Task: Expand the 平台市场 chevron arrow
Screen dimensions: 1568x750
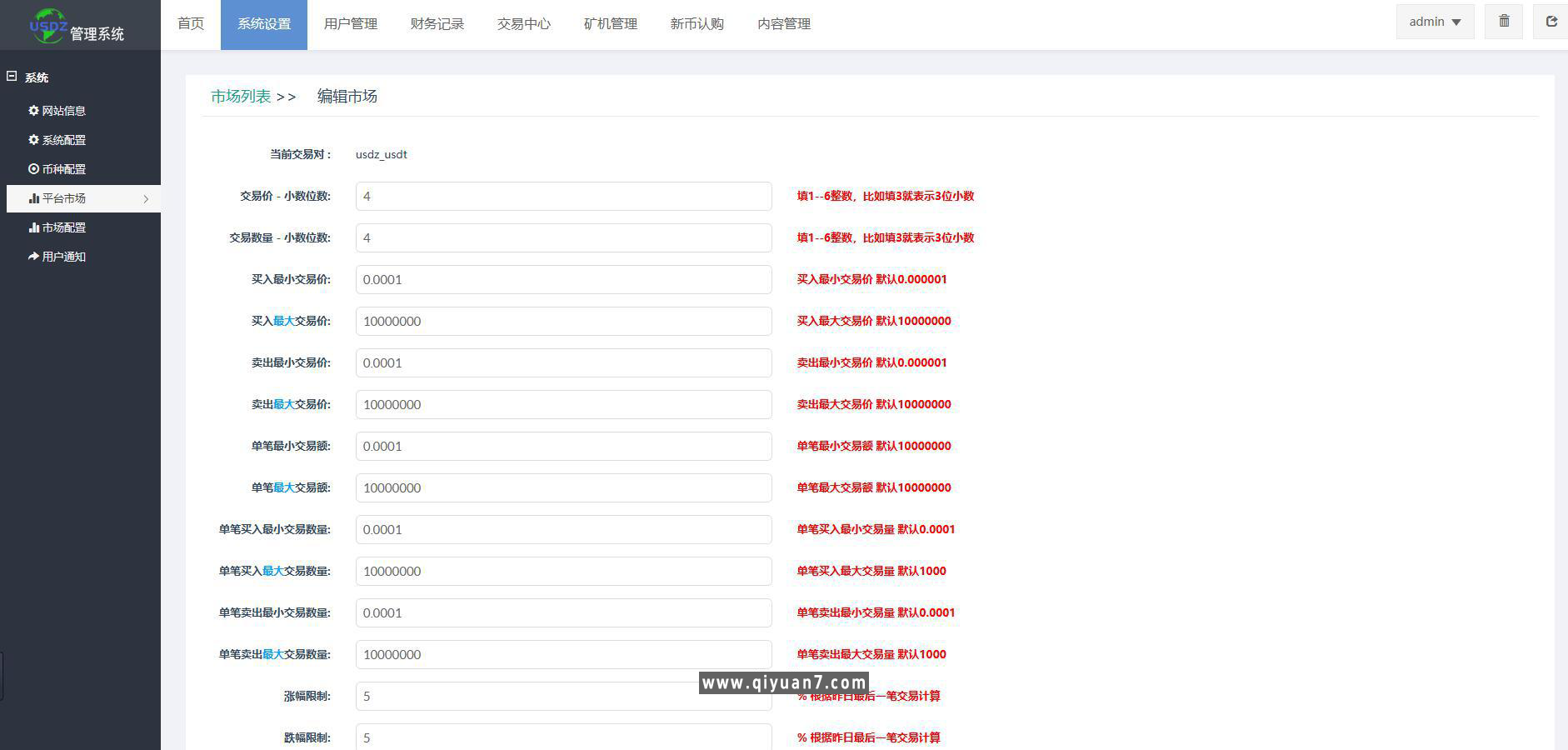Action: (x=146, y=199)
